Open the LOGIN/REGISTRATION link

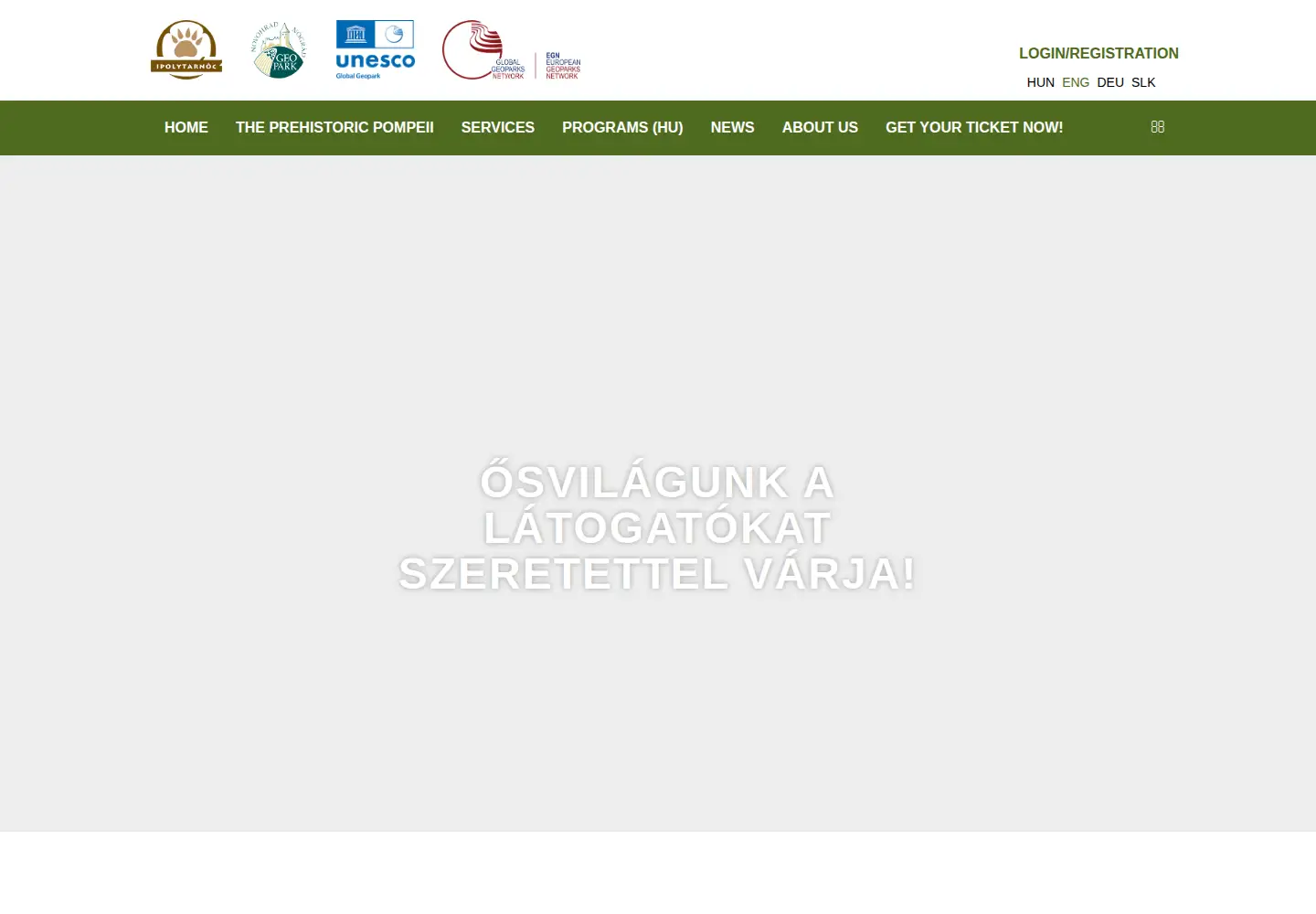click(x=1098, y=54)
